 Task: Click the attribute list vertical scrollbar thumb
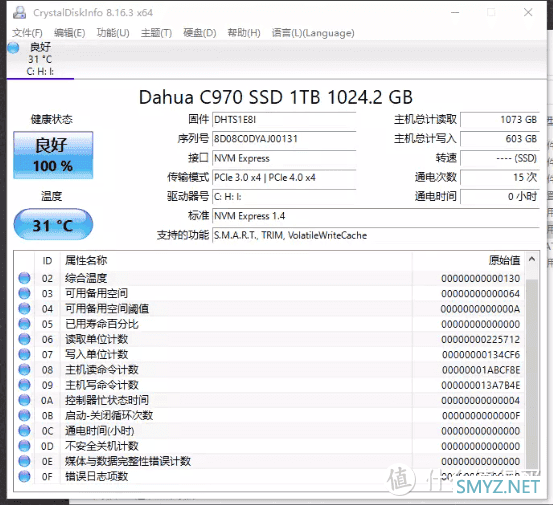(x=532, y=373)
